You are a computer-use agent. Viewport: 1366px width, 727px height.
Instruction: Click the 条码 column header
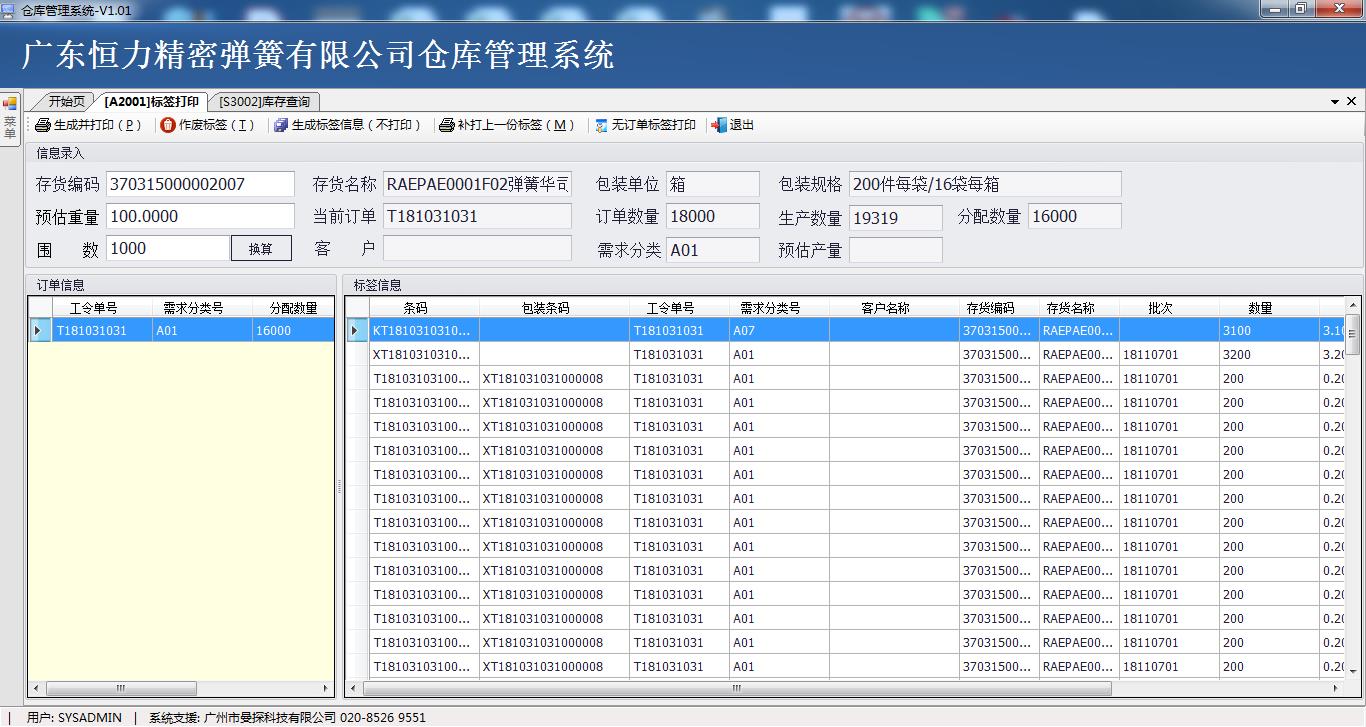pyautogui.click(x=424, y=308)
